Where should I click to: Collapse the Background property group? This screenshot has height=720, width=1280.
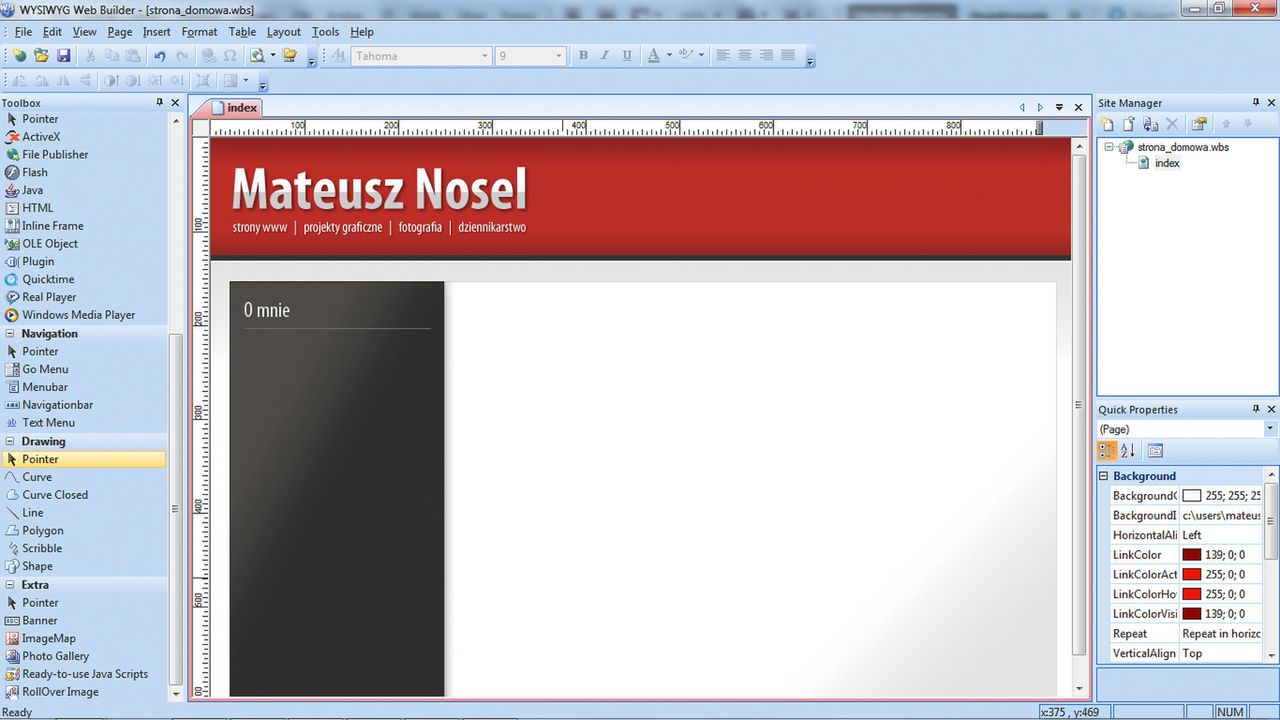click(x=1105, y=476)
